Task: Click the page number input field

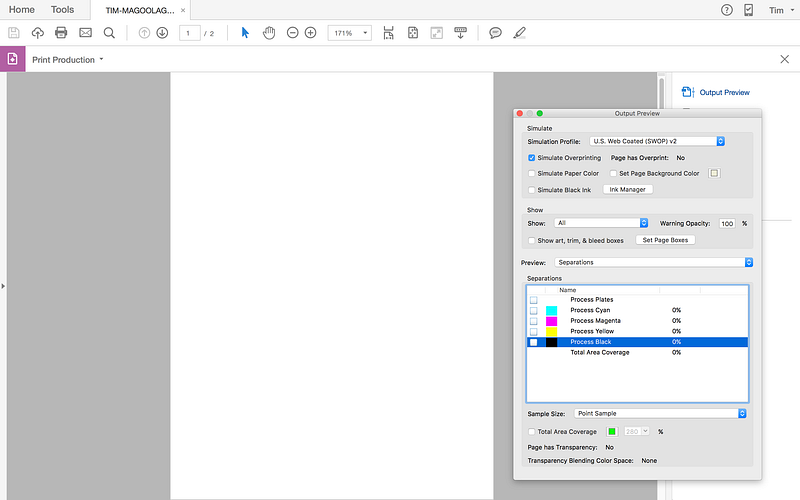Action: pos(189,33)
